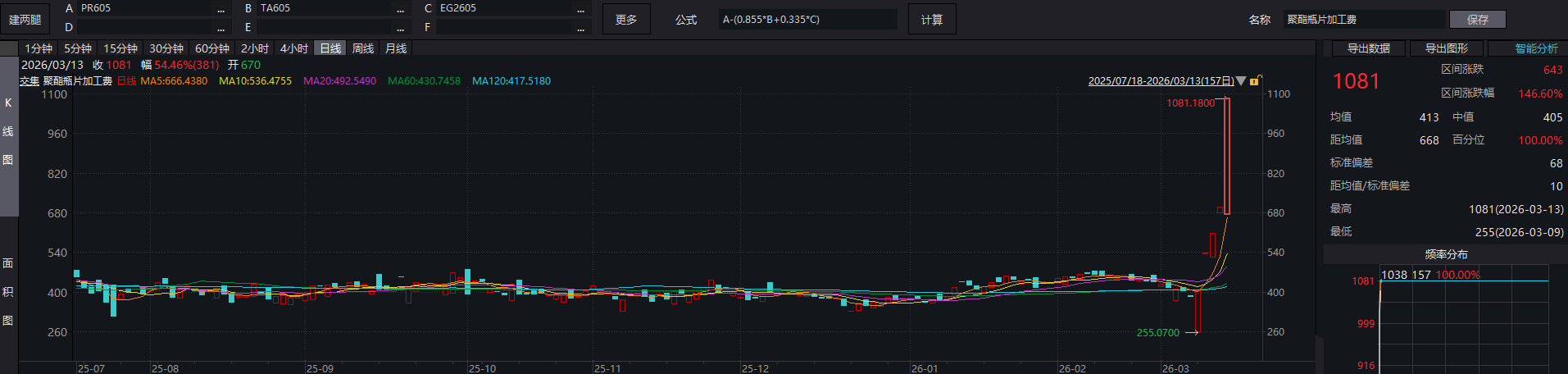Image resolution: width=1568 pixels, height=374 pixels.
Task: Open the 智能分析 panel
Action: click(x=1529, y=48)
